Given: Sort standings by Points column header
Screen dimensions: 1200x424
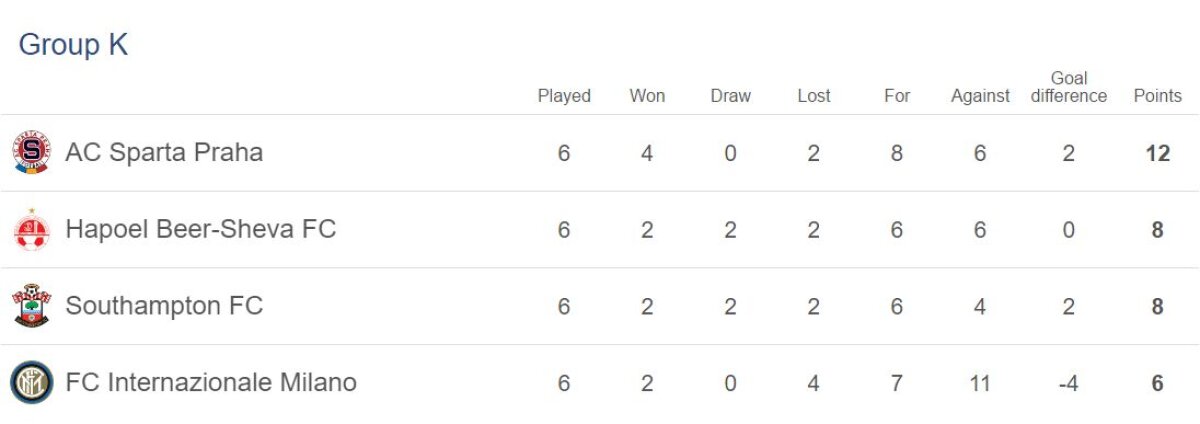Looking at the screenshot, I should point(1157,96).
